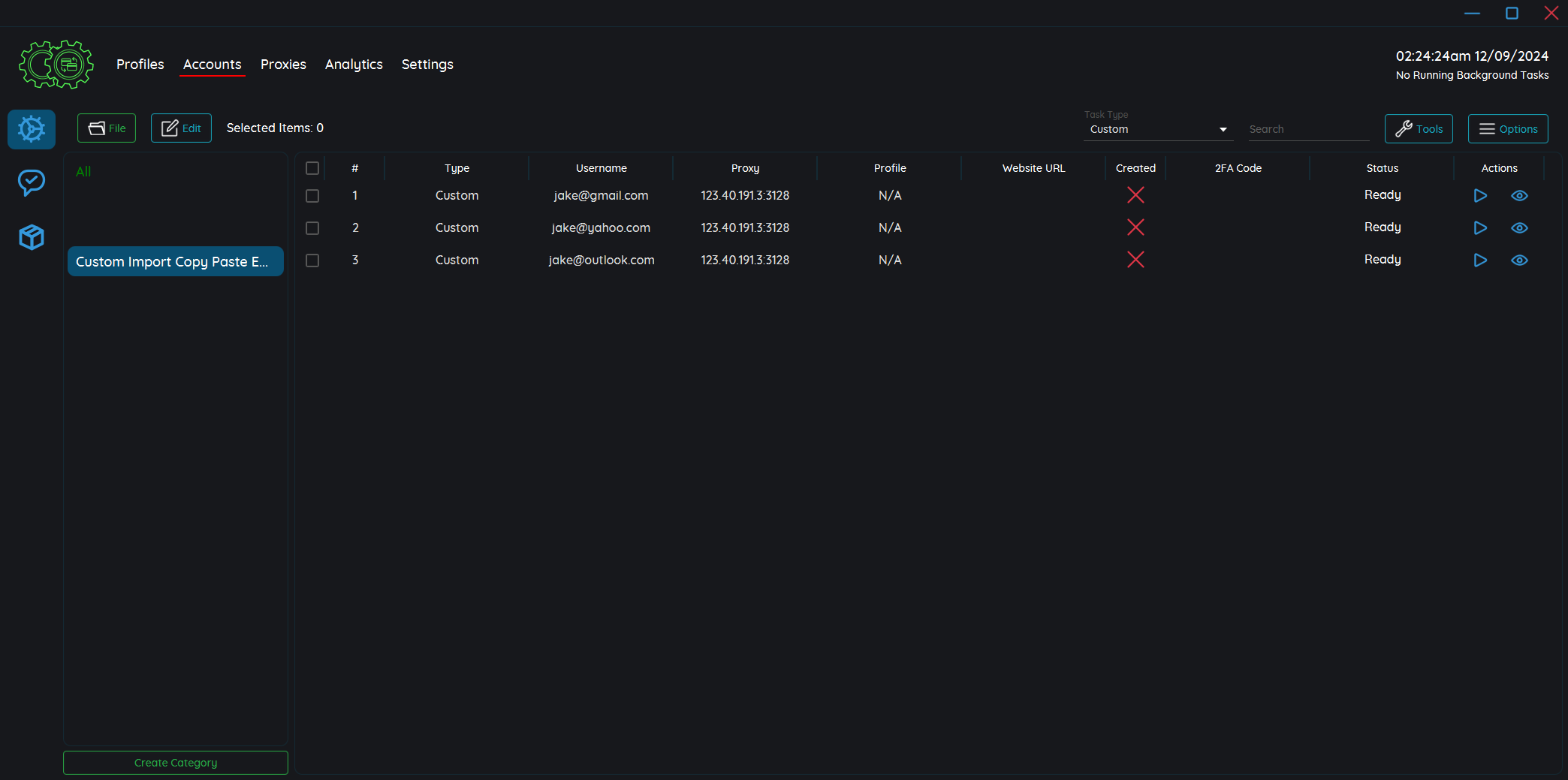Switch to the Proxies tab
Viewport: 1568px width, 780px height.
[283, 65]
